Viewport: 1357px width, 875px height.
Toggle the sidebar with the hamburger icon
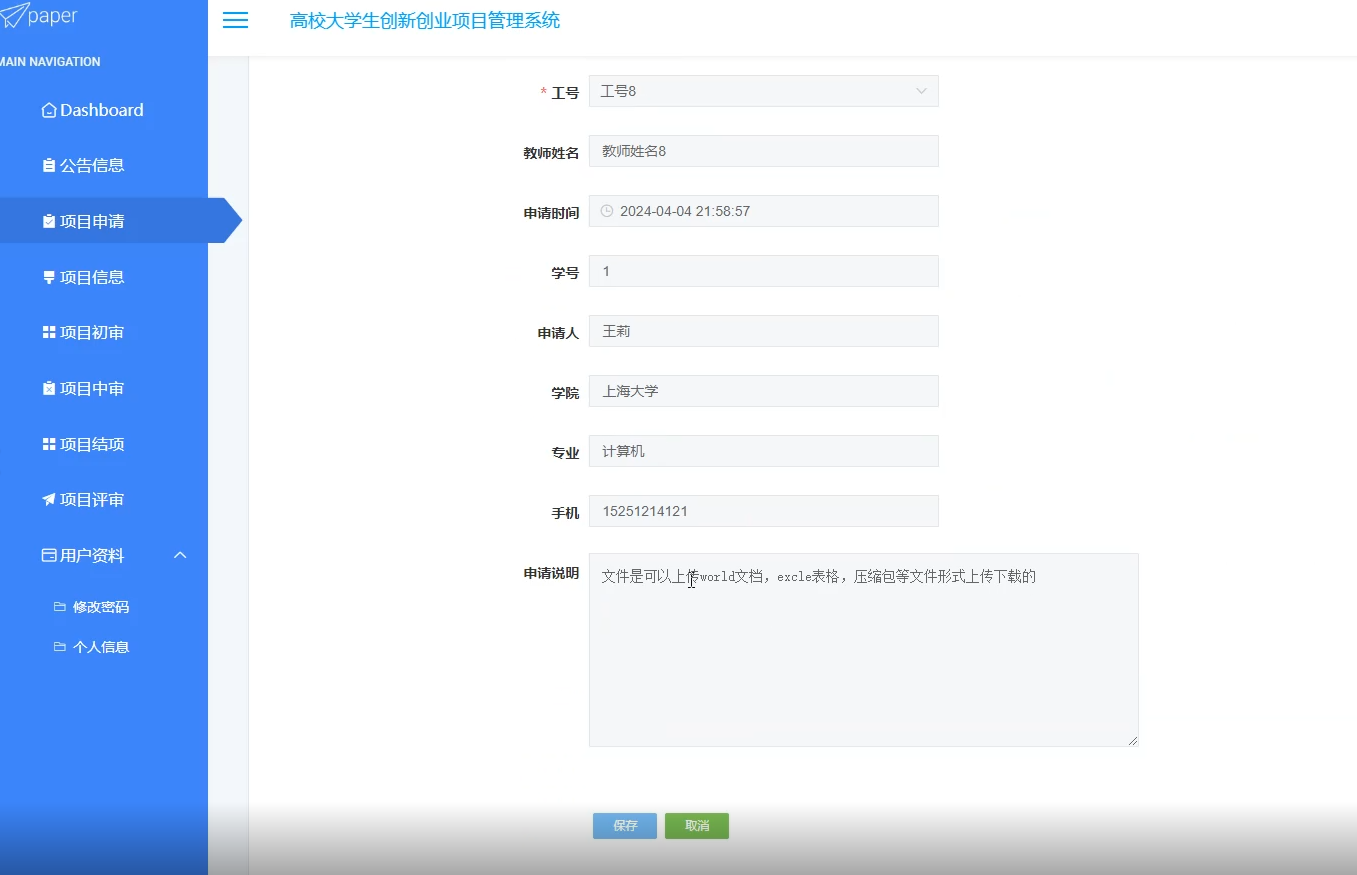point(235,20)
